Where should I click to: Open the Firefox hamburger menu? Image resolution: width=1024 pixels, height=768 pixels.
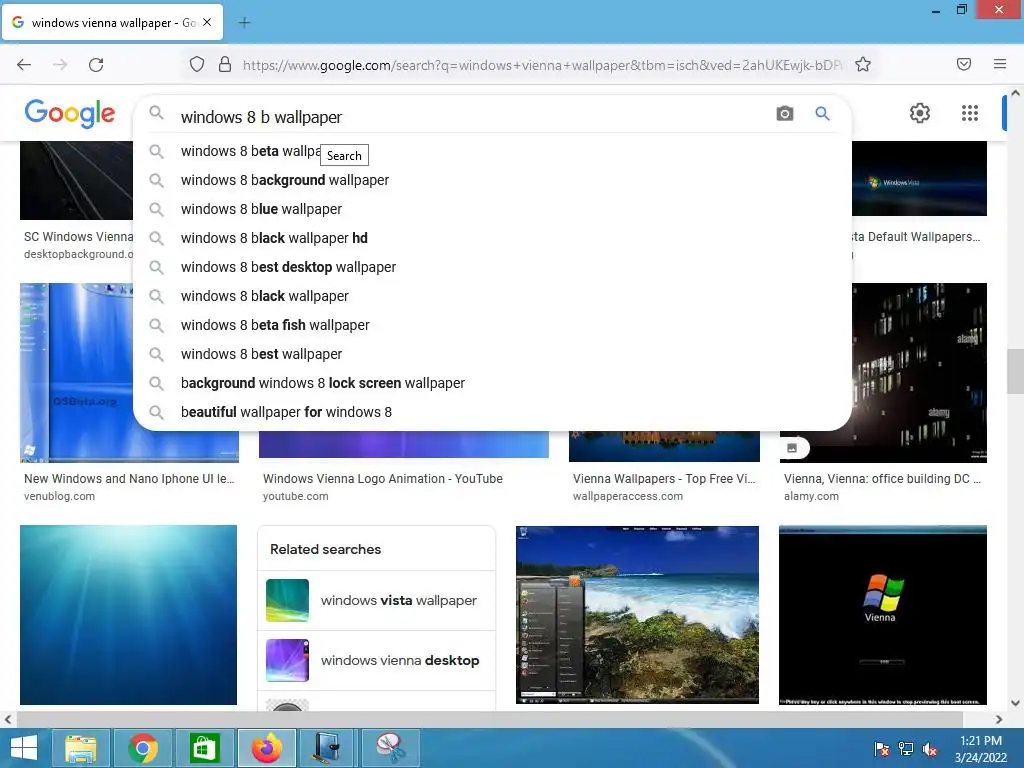(1000, 64)
